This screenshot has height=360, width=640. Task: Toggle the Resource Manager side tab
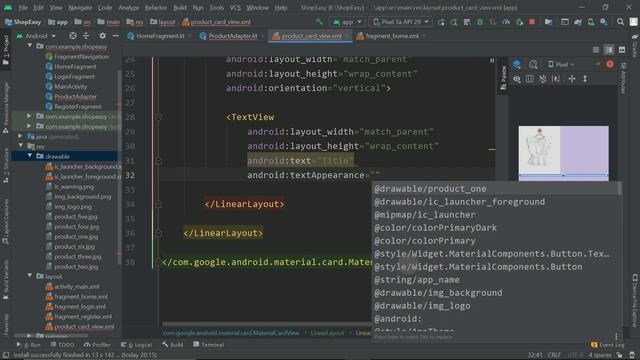pyautogui.click(x=6, y=108)
